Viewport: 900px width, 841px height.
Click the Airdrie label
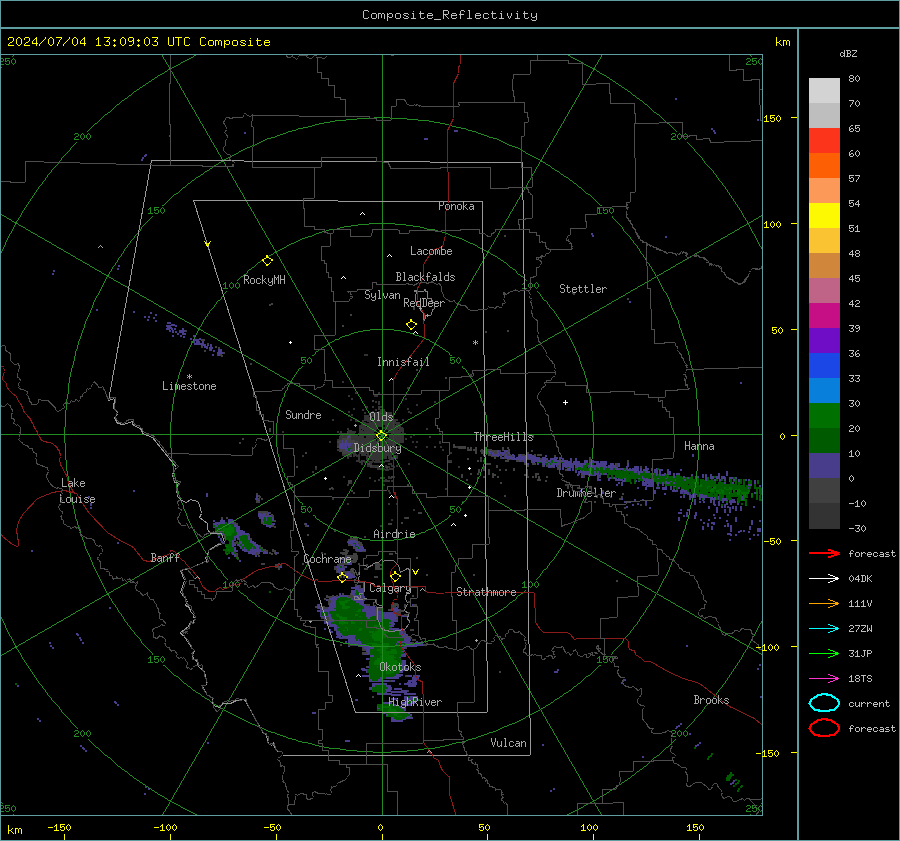394,534
